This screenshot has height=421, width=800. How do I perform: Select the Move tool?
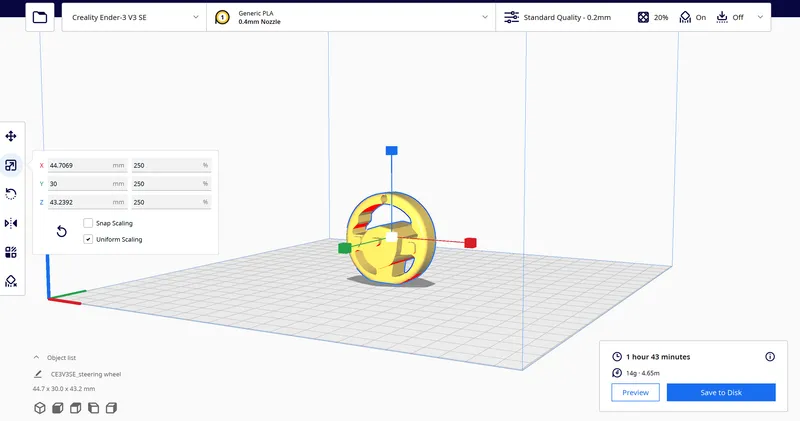click(11, 136)
